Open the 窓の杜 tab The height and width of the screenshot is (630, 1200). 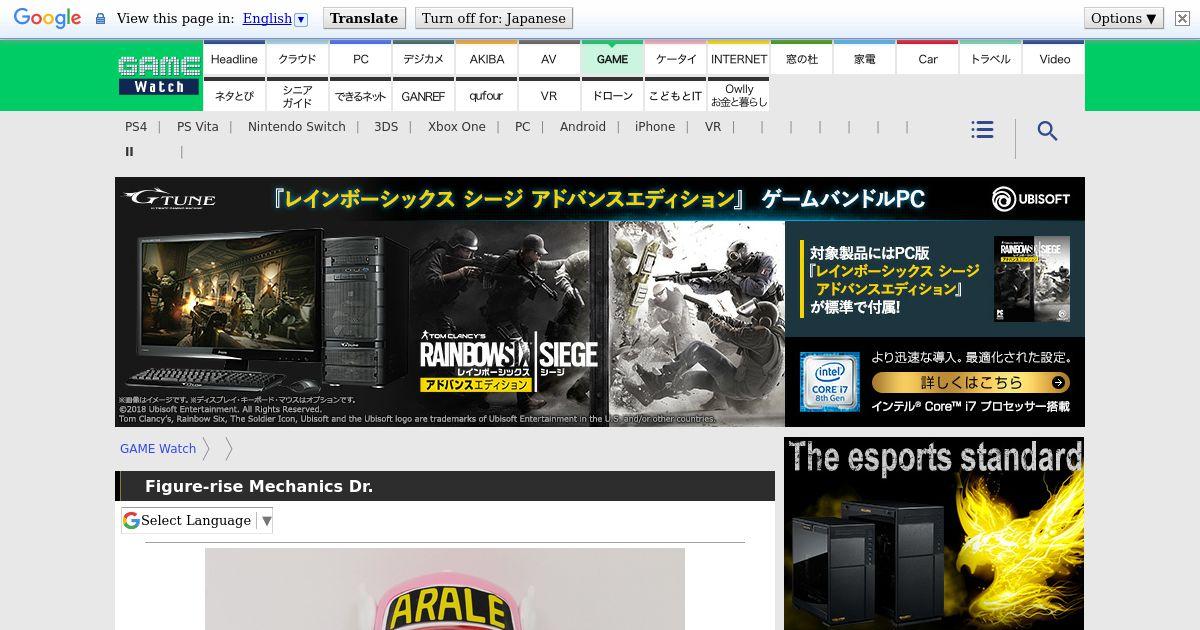point(802,59)
